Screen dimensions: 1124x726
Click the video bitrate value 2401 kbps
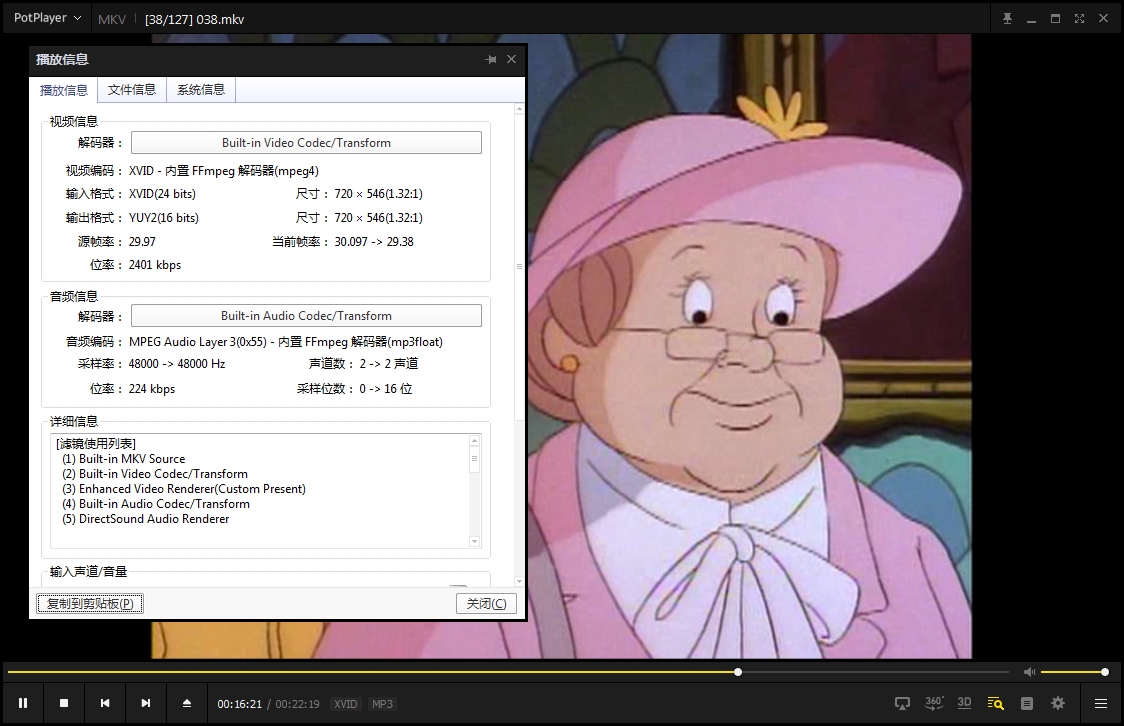(x=155, y=264)
